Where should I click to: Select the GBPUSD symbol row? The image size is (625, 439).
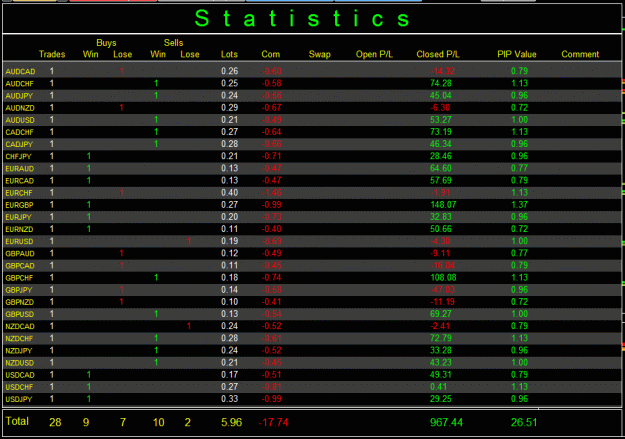(312, 315)
